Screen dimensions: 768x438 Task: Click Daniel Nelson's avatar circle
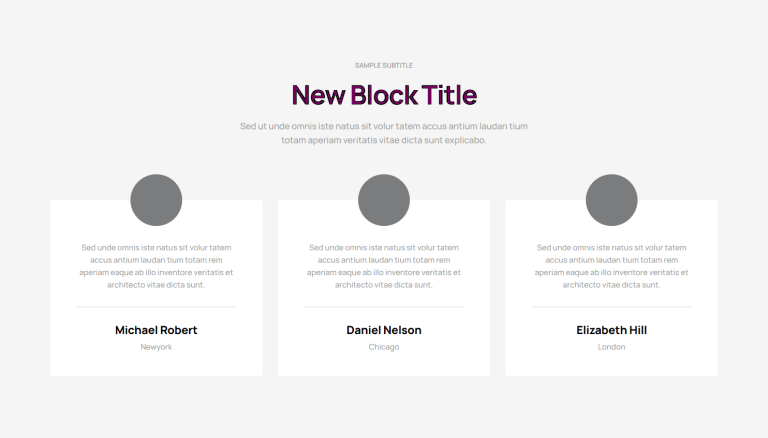[x=384, y=200]
